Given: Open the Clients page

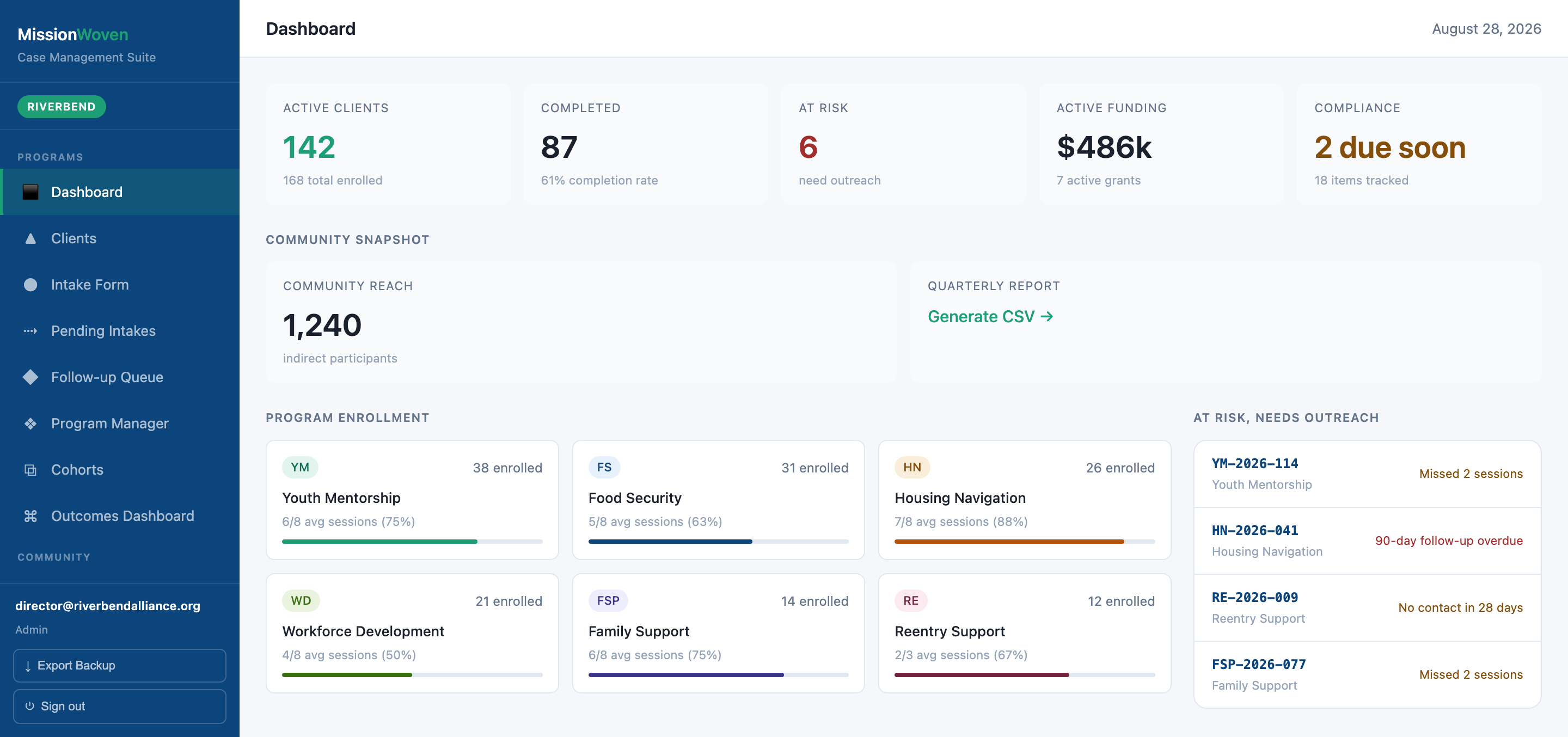Looking at the screenshot, I should pos(120,238).
